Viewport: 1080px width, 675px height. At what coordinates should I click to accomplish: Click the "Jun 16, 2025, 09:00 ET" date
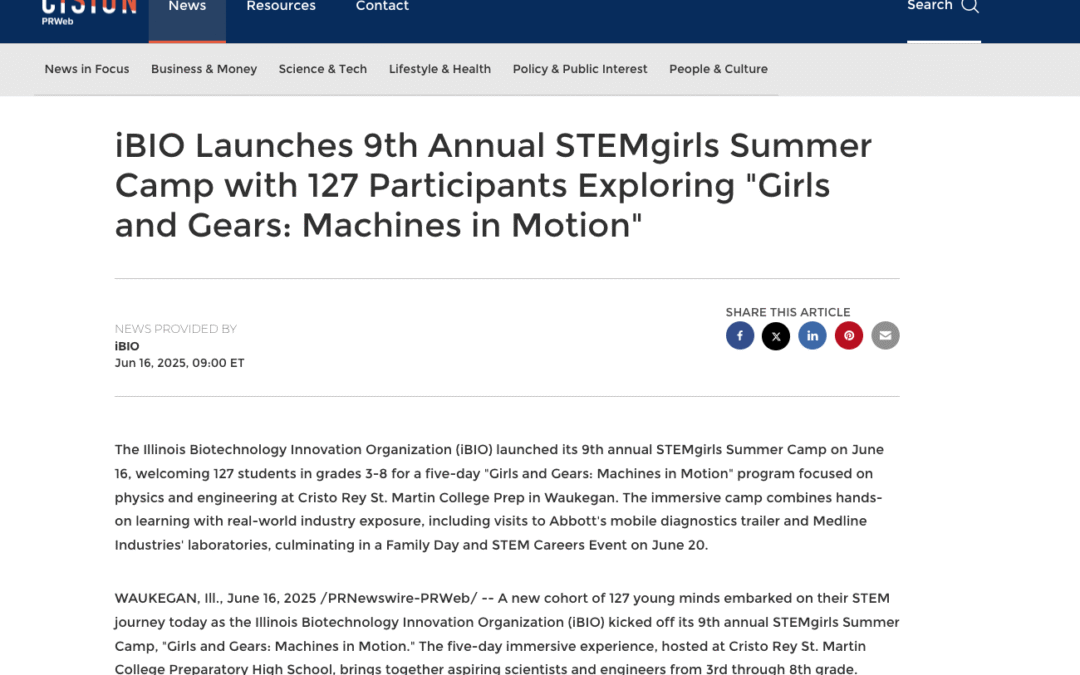pyautogui.click(x=179, y=363)
